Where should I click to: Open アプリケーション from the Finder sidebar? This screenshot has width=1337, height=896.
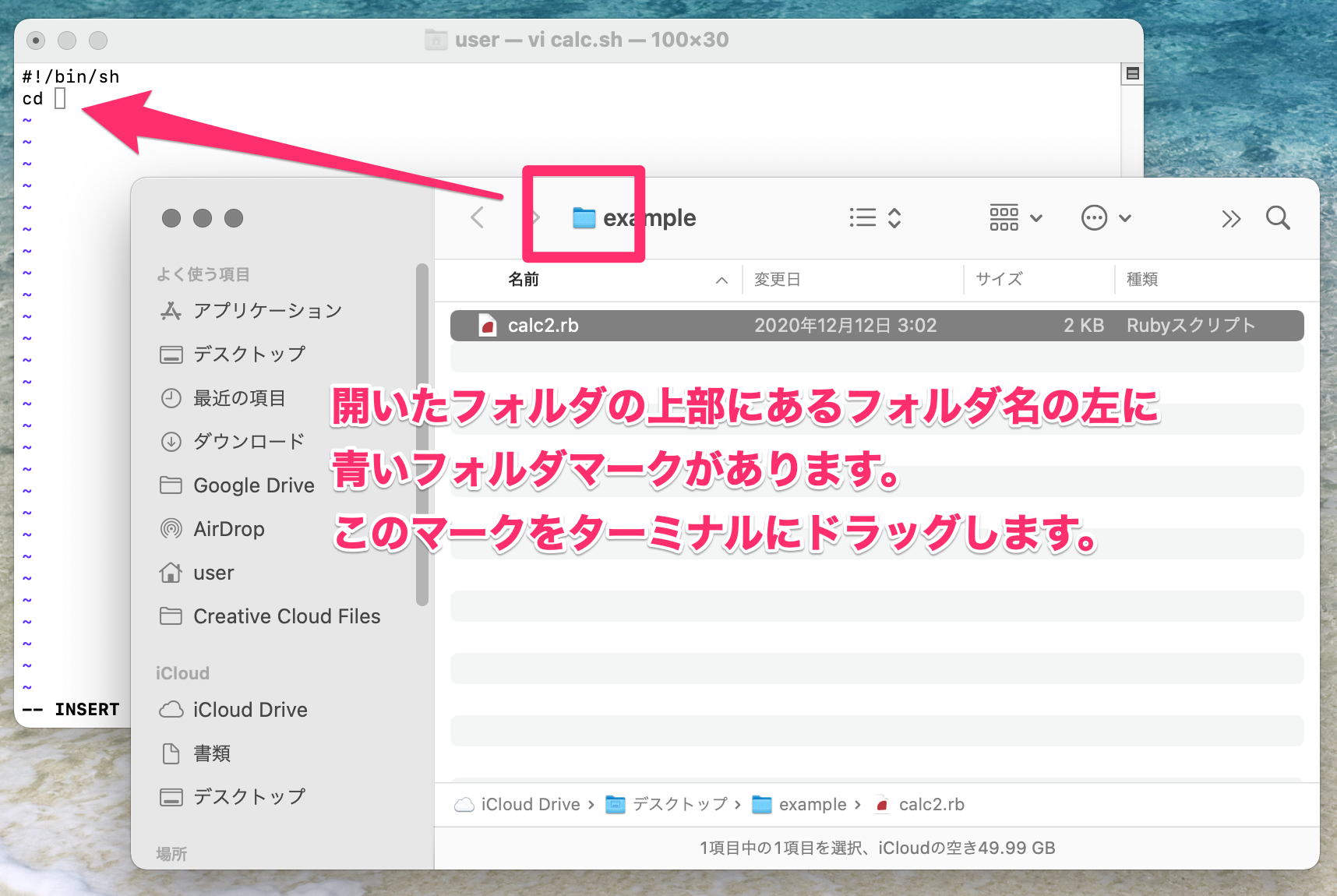pos(267,310)
